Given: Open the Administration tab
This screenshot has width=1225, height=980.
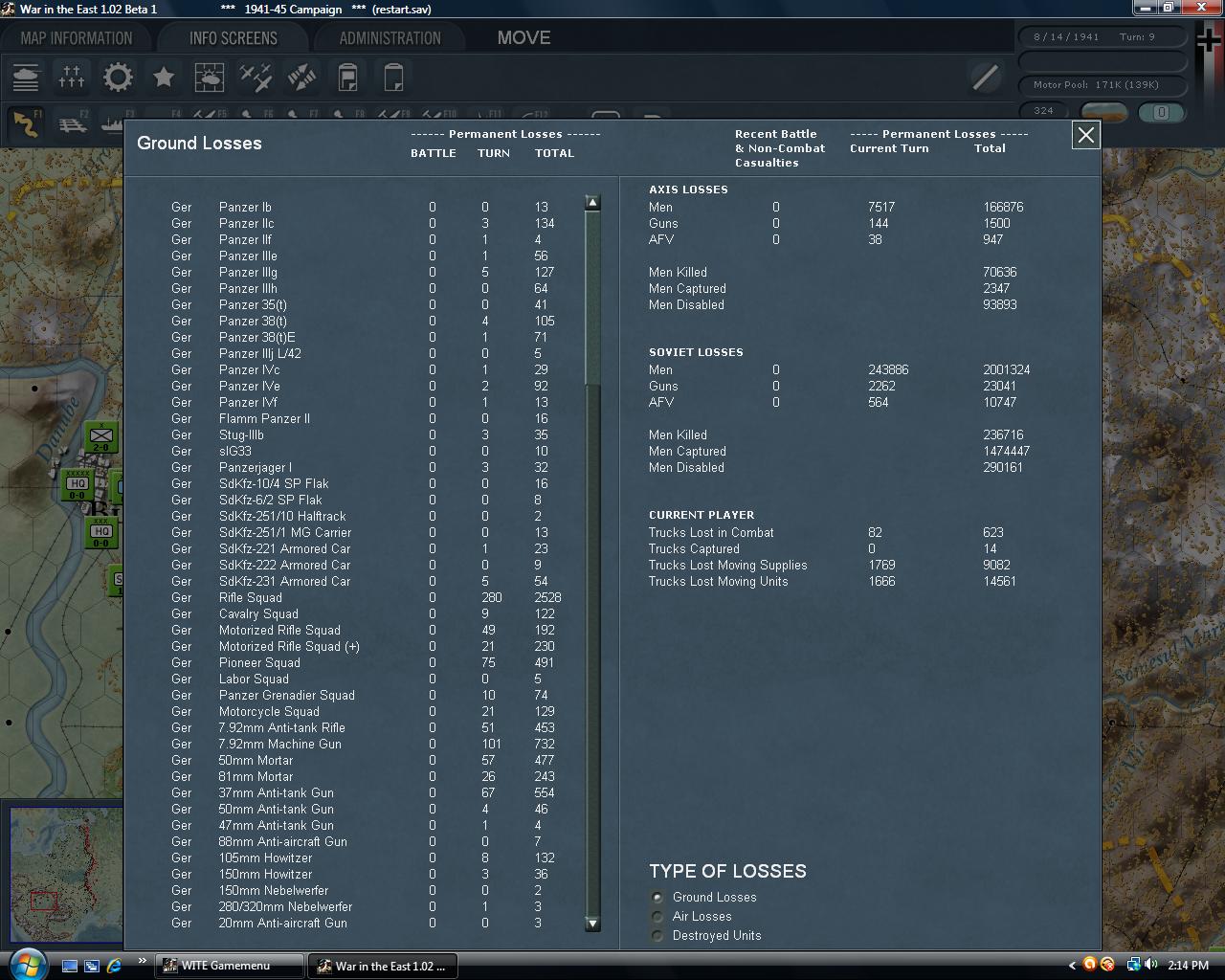Looking at the screenshot, I should 390,38.
